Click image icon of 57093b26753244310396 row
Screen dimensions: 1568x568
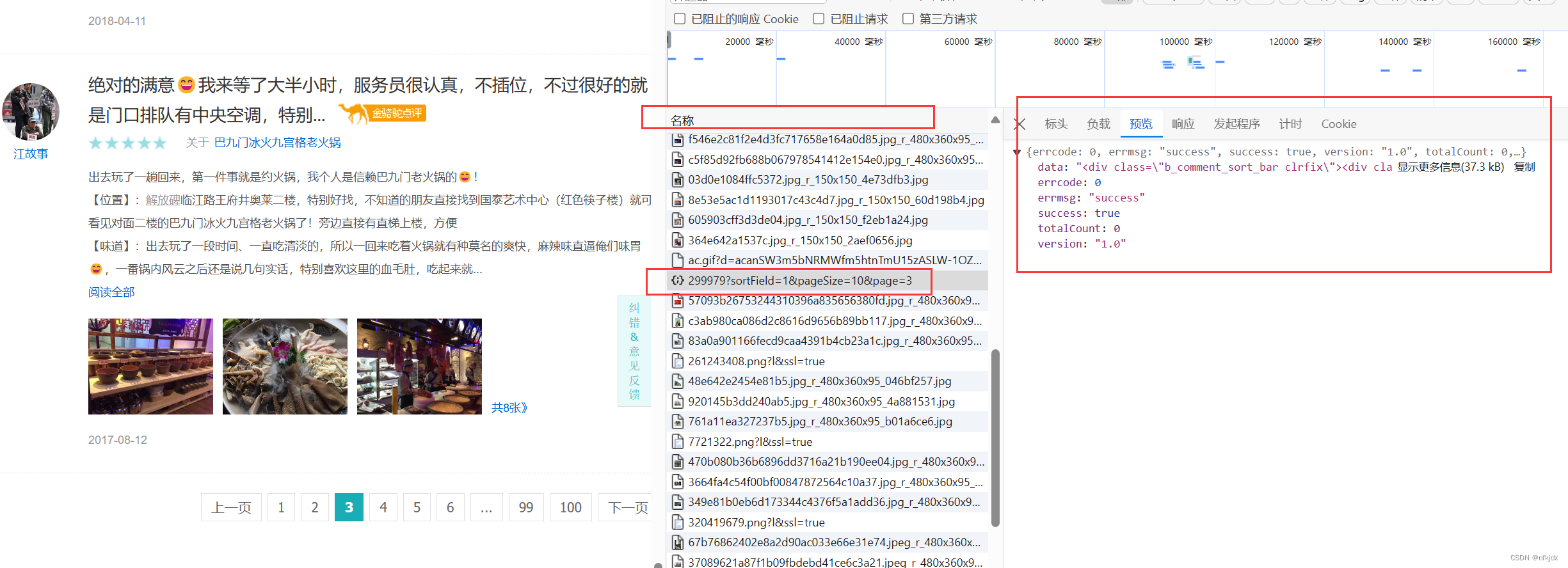[x=677, y=301]
